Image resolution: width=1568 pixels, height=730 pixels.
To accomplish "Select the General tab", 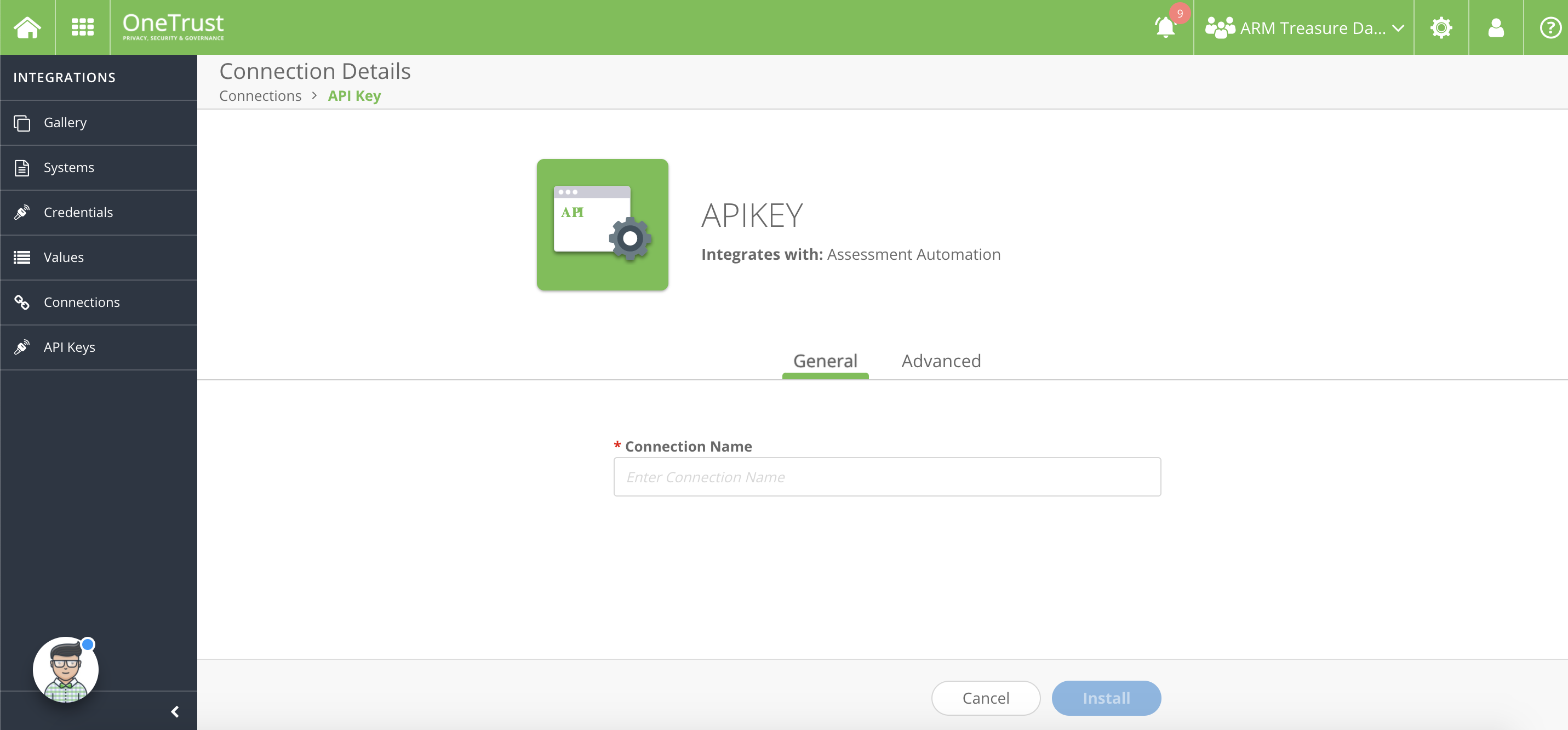I will click(x=825, y=361).
